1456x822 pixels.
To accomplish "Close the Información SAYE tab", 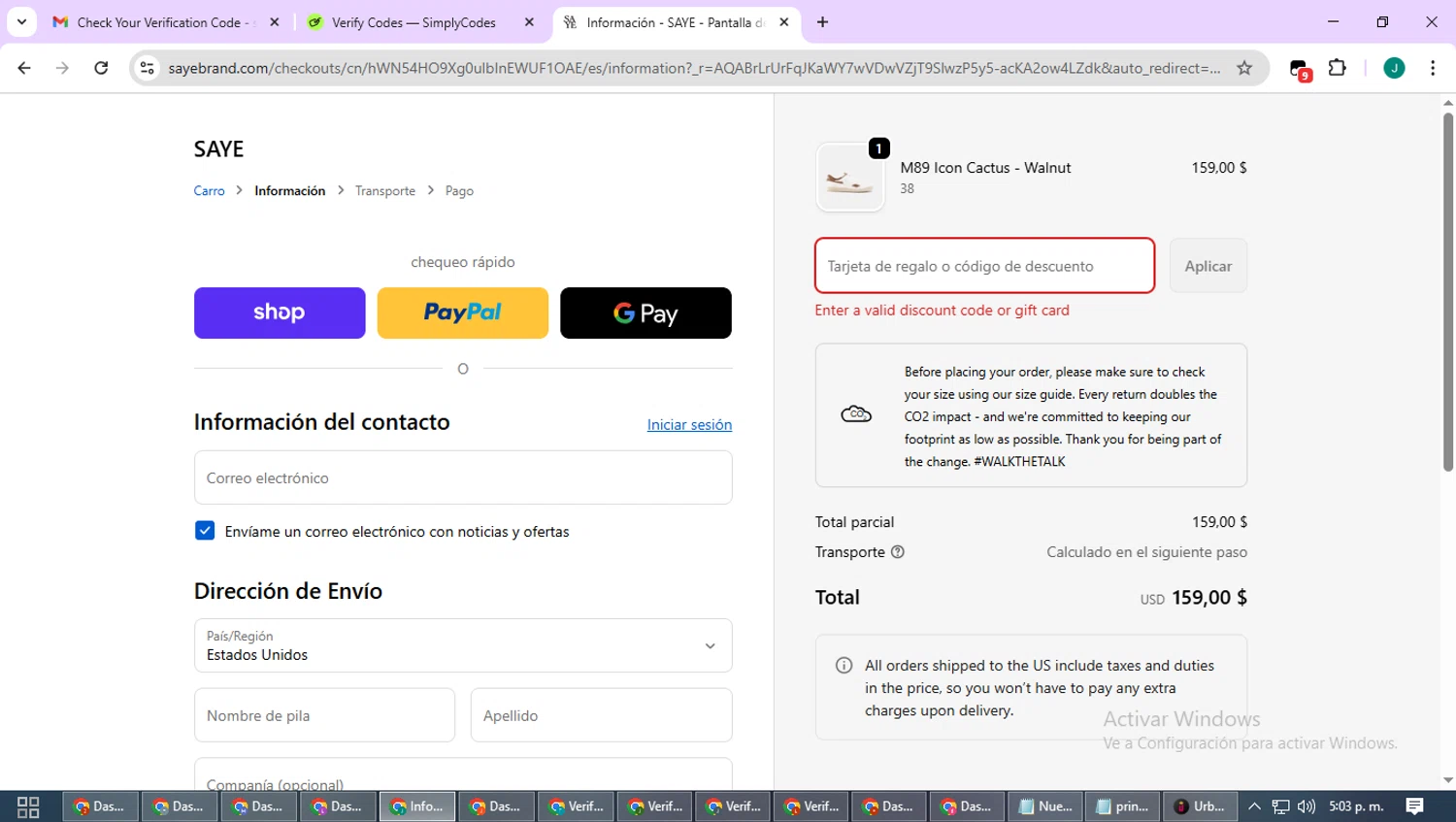I will (x=784, y=22).
